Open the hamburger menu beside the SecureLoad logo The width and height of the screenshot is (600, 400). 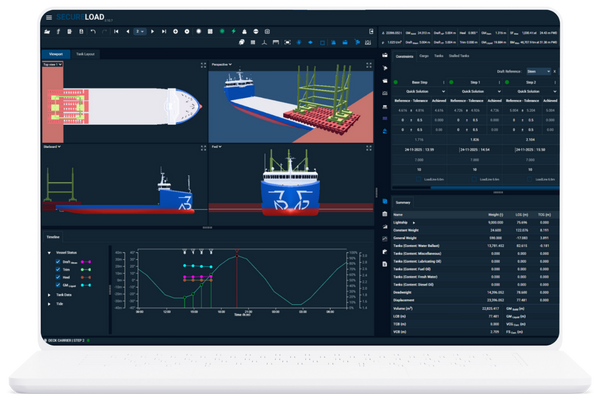click(47, 17)
